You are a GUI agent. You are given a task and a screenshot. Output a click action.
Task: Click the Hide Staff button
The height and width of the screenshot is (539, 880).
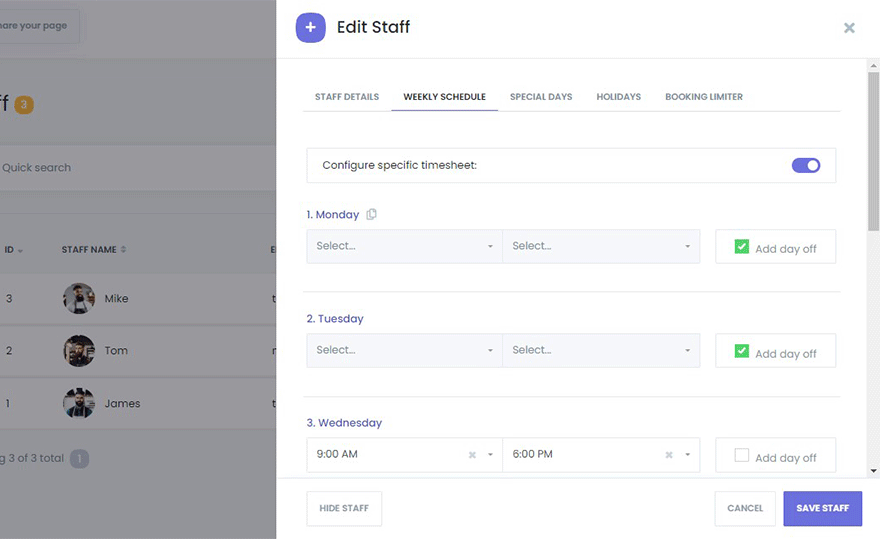coord(344,508)
